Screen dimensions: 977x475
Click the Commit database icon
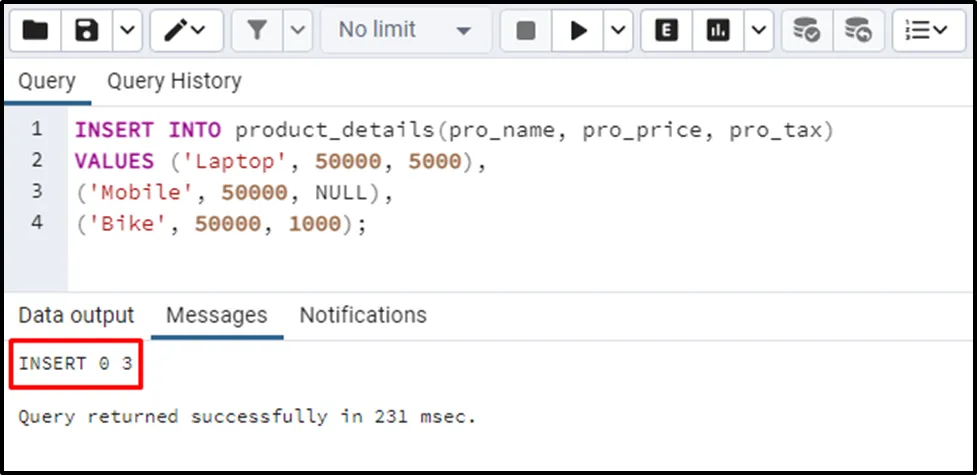806,31
